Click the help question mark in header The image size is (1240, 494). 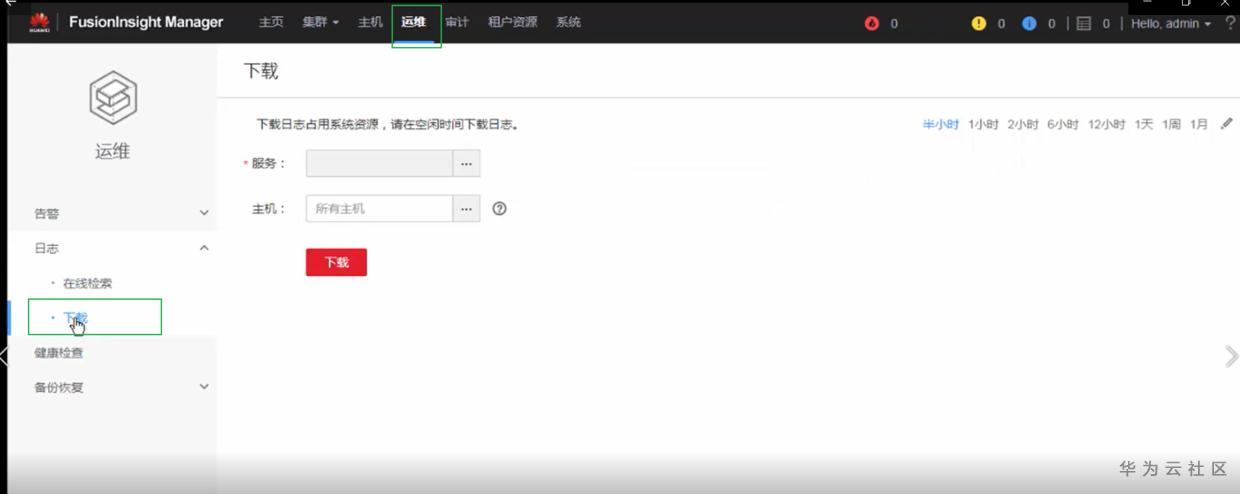click(x=1230, y=23)
